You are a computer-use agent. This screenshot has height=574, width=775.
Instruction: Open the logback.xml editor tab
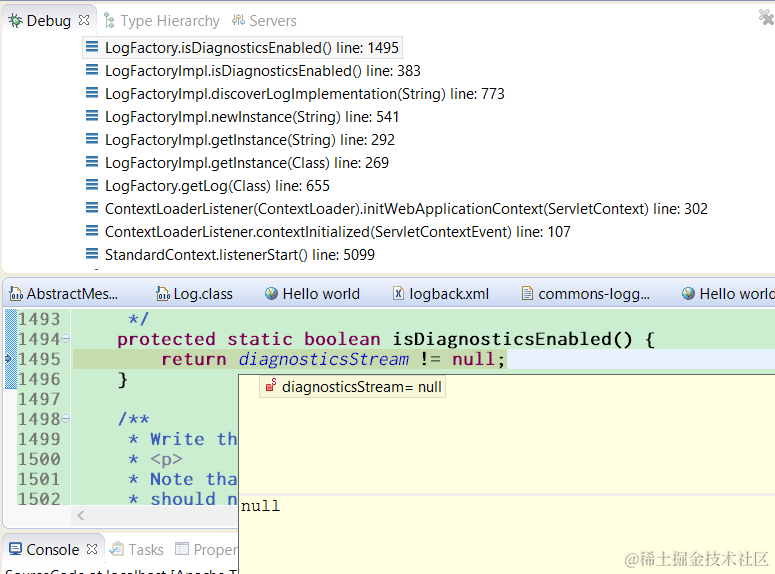[441, 294]
